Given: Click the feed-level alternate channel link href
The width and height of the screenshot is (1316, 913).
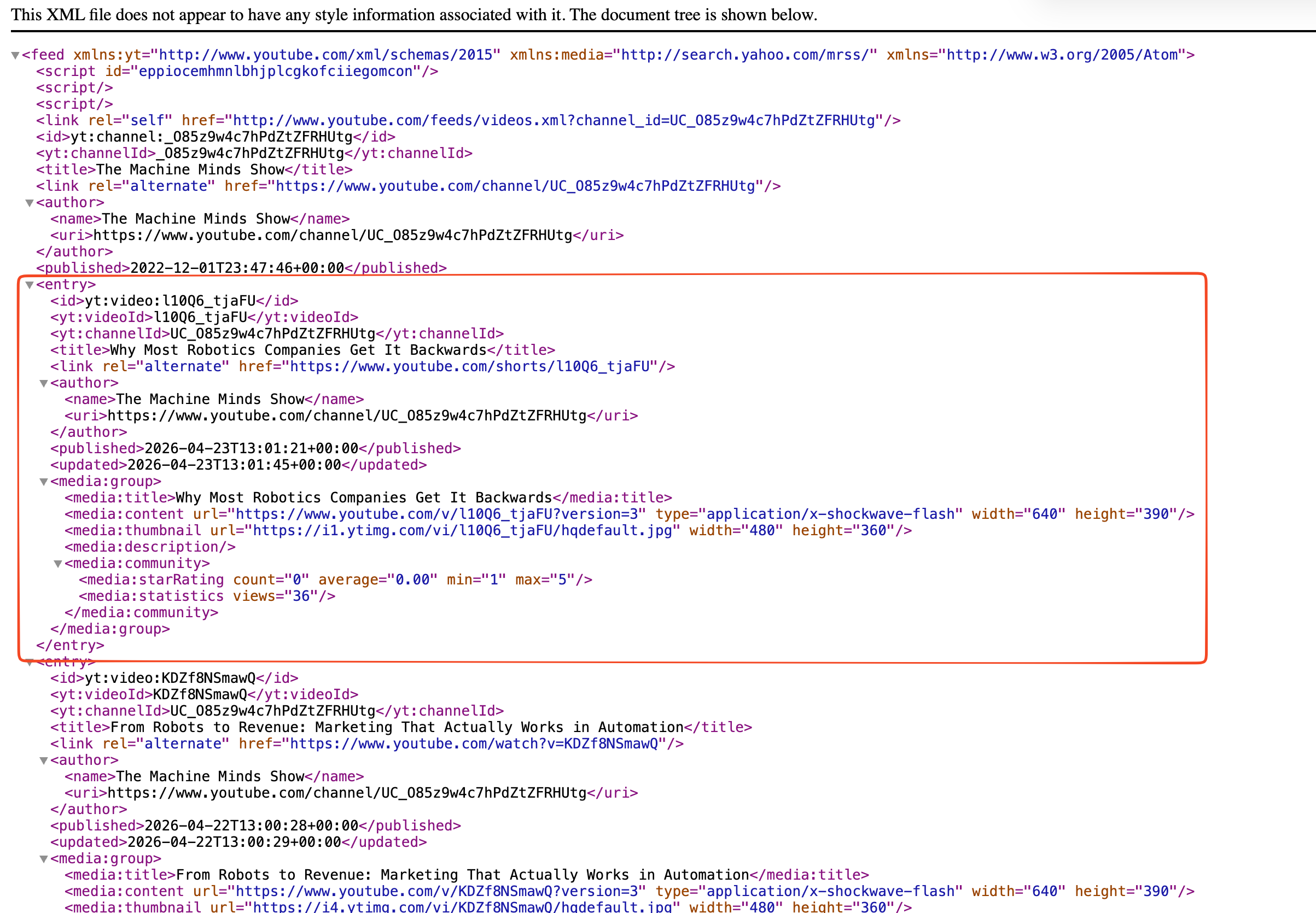Looking at the screenshot, I should click(x=516, y=186).
